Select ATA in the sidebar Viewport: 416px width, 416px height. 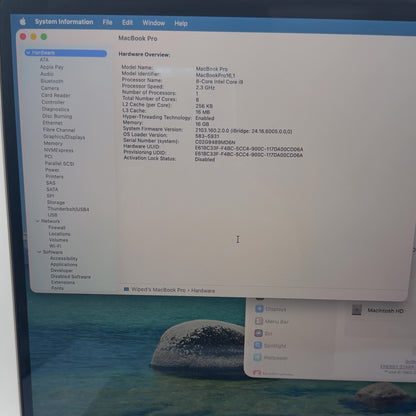[44, 60]
